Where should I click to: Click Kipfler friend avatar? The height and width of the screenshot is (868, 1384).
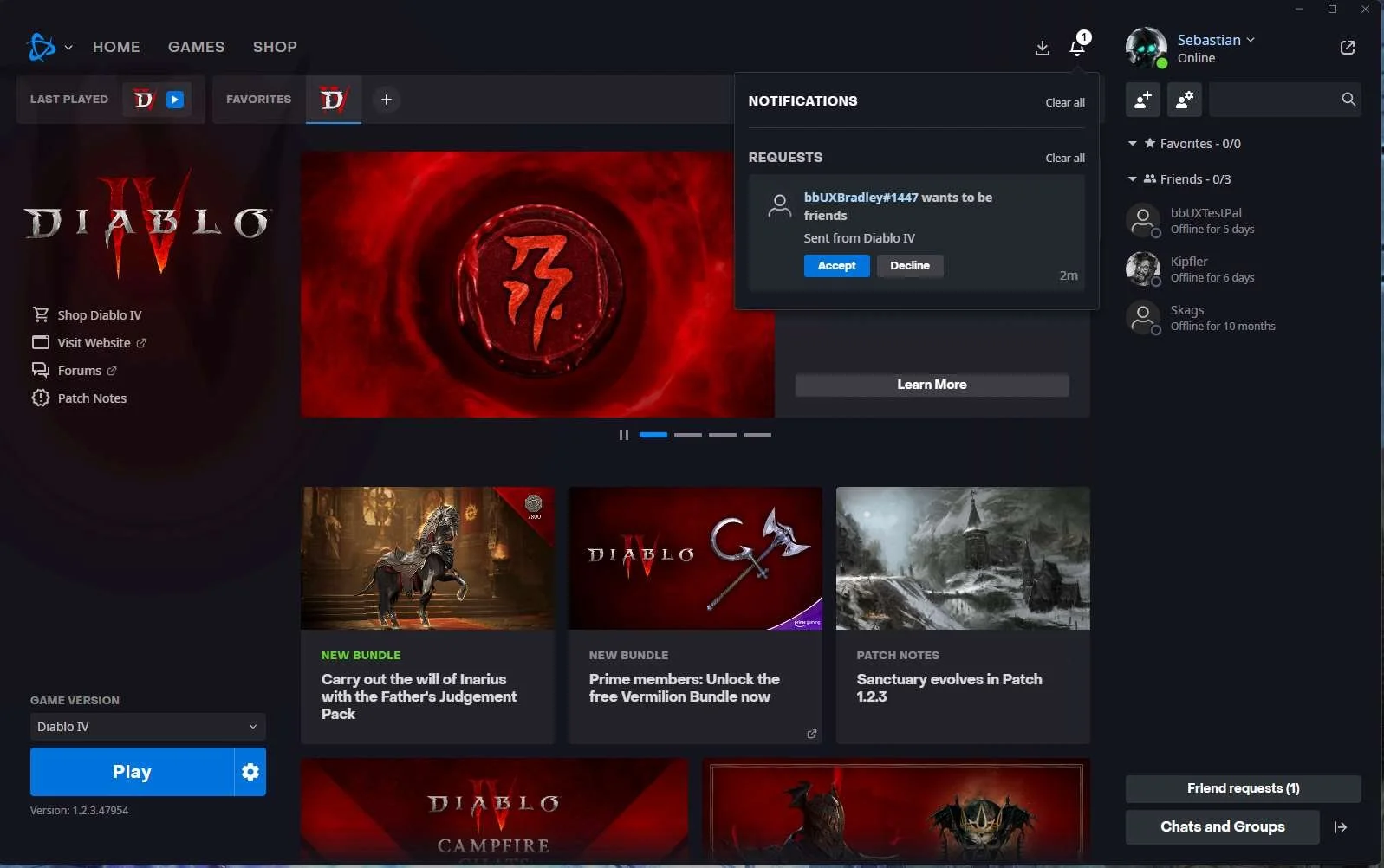(x=1143, y=269)
